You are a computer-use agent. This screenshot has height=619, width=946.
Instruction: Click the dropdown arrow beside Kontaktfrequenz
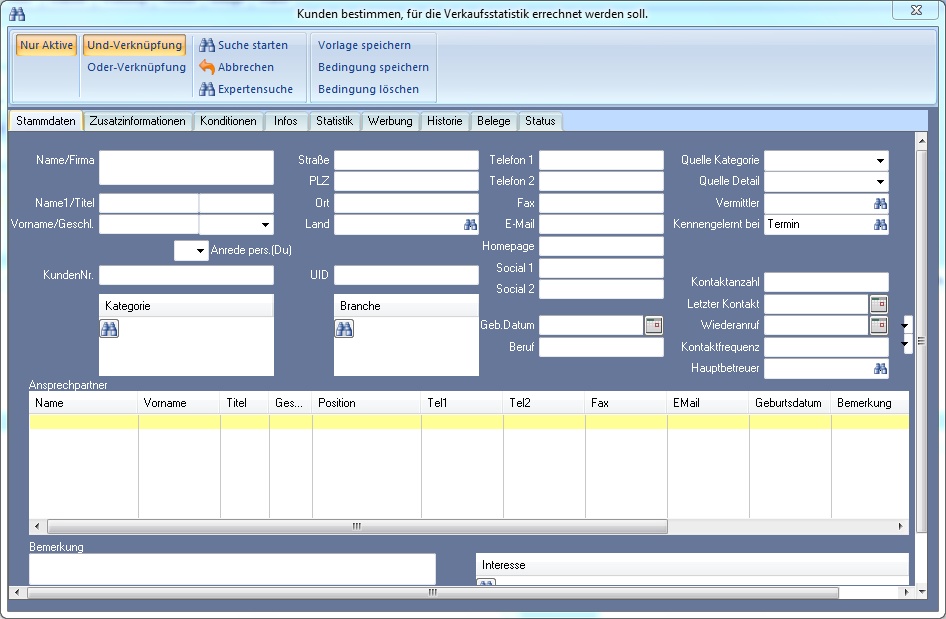point(904,344)
